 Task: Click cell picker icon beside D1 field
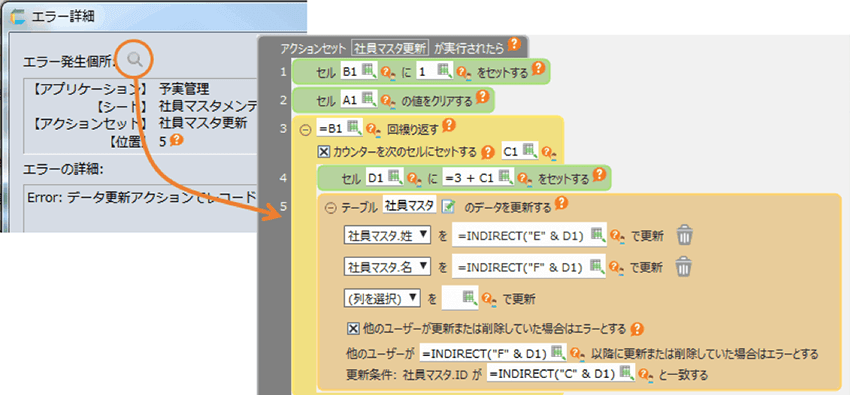click(396, 177)
